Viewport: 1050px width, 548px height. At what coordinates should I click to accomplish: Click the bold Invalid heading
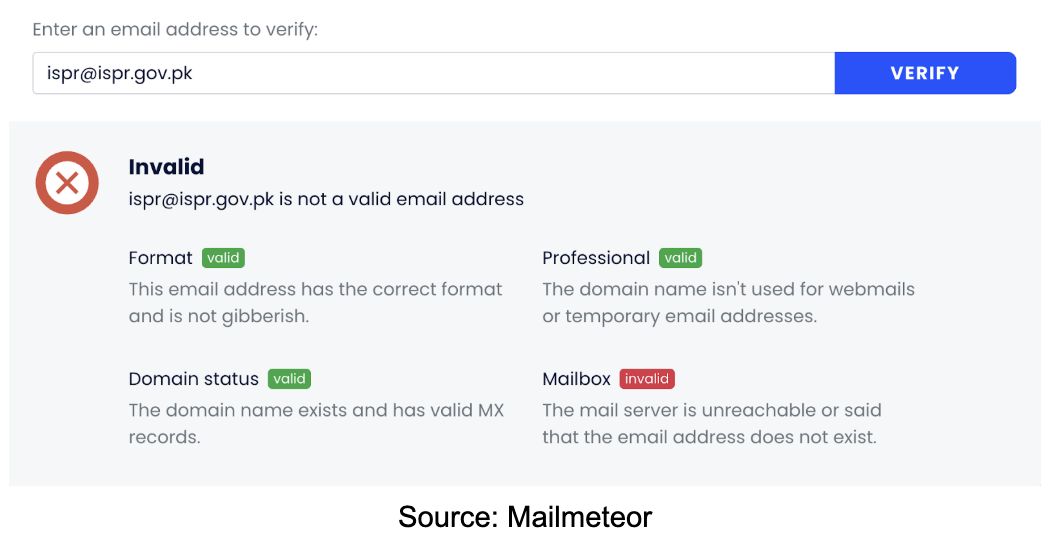(166, 167)
